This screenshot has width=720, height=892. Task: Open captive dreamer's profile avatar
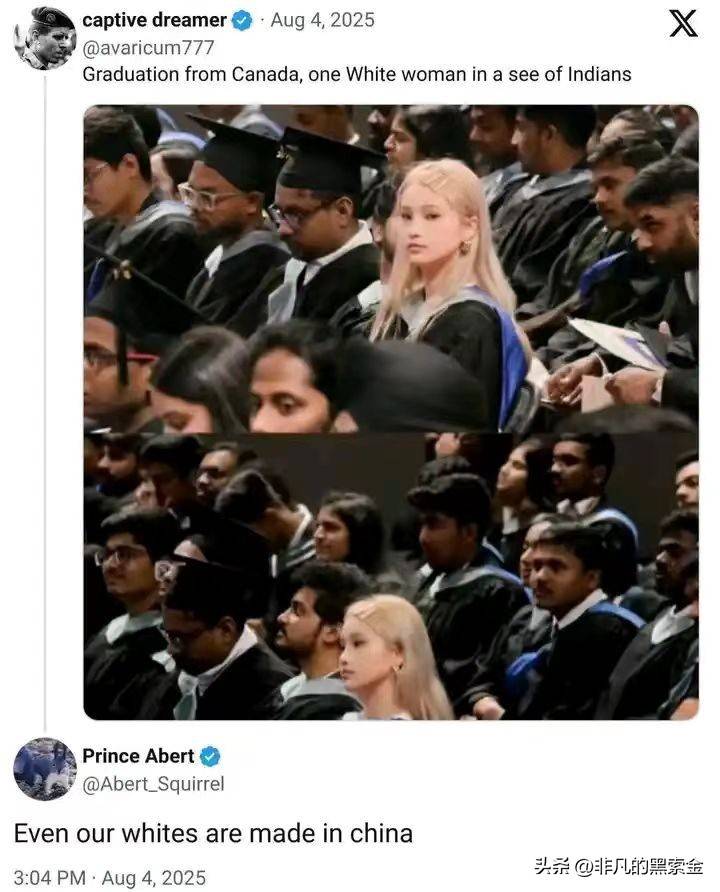point(45,39)
